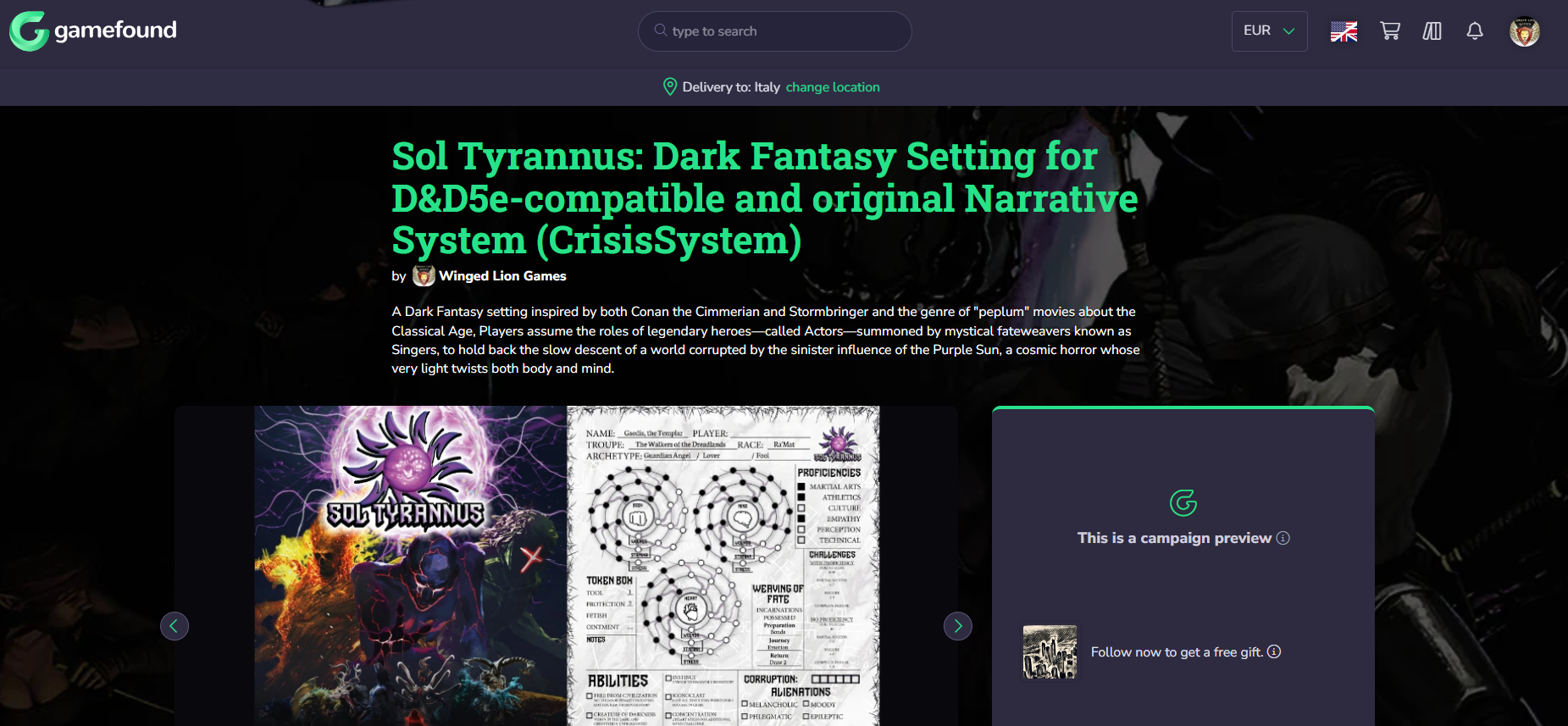Click the Winged Lion Games avatar
The image size is (1568, 726).
[x=424, y=275]
